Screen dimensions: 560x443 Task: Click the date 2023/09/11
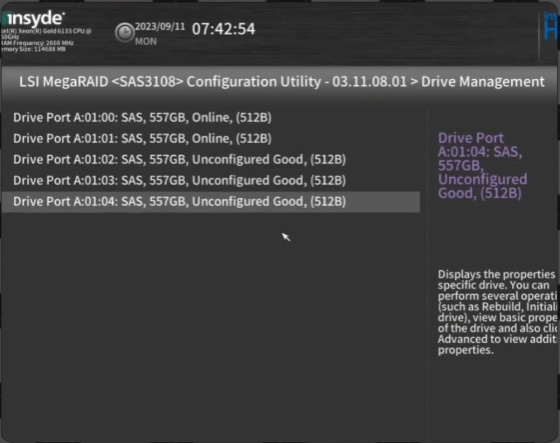(160, 27)
